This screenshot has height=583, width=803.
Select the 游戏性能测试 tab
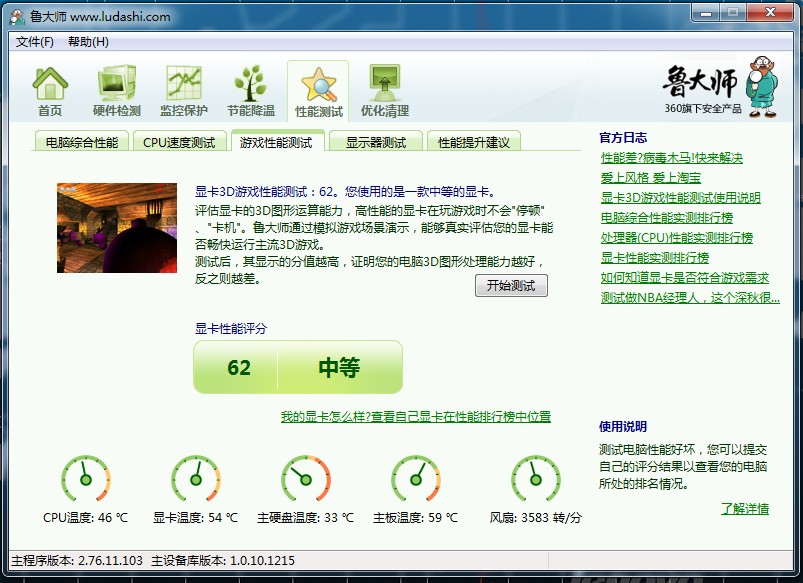coord(277,142)
